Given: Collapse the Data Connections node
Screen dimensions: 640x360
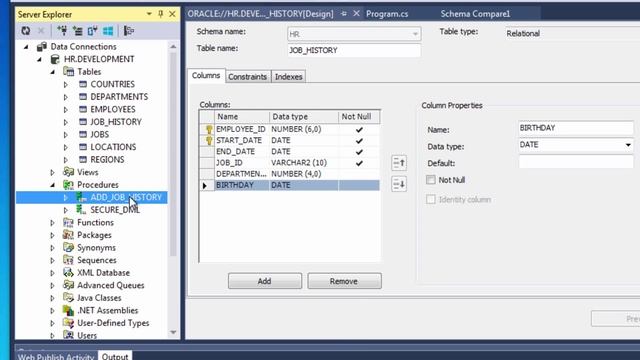Looking at the screenshot, I should (x=27, y=47).
